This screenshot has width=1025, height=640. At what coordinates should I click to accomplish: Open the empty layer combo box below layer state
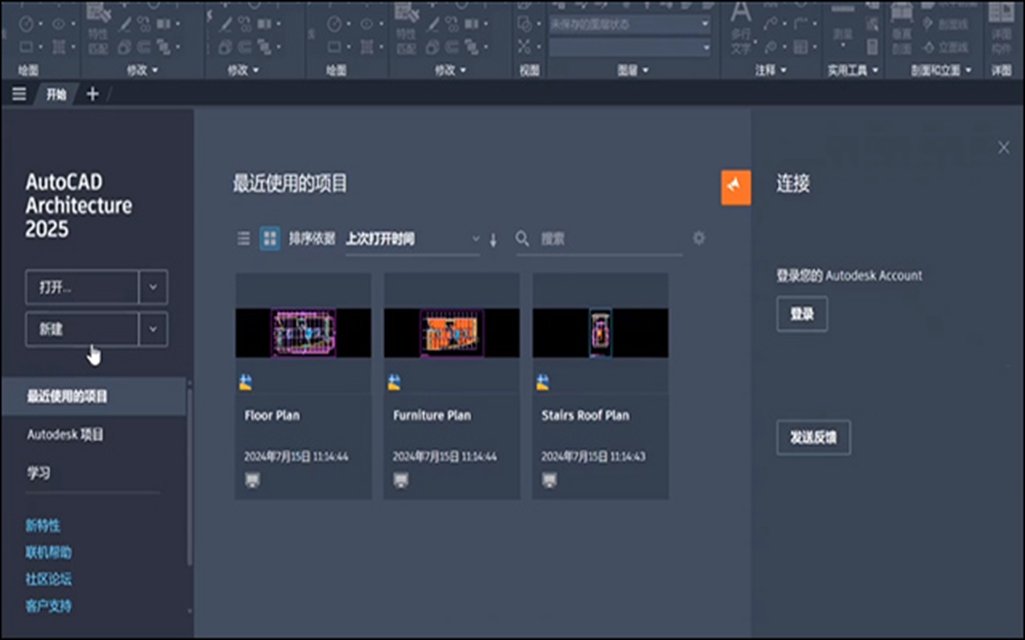pos(630,47)
